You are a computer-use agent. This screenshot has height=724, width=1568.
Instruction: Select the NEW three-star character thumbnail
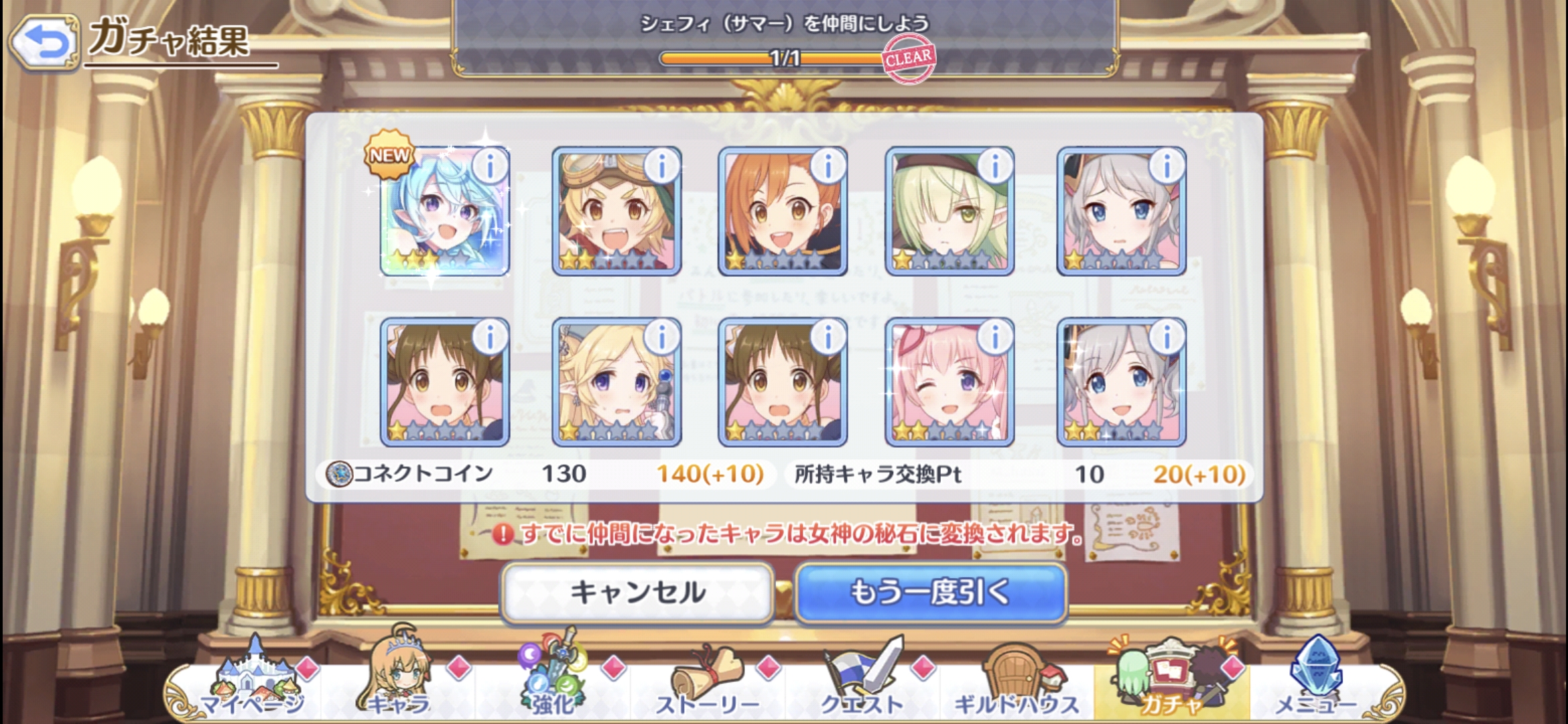click(445, 211)
